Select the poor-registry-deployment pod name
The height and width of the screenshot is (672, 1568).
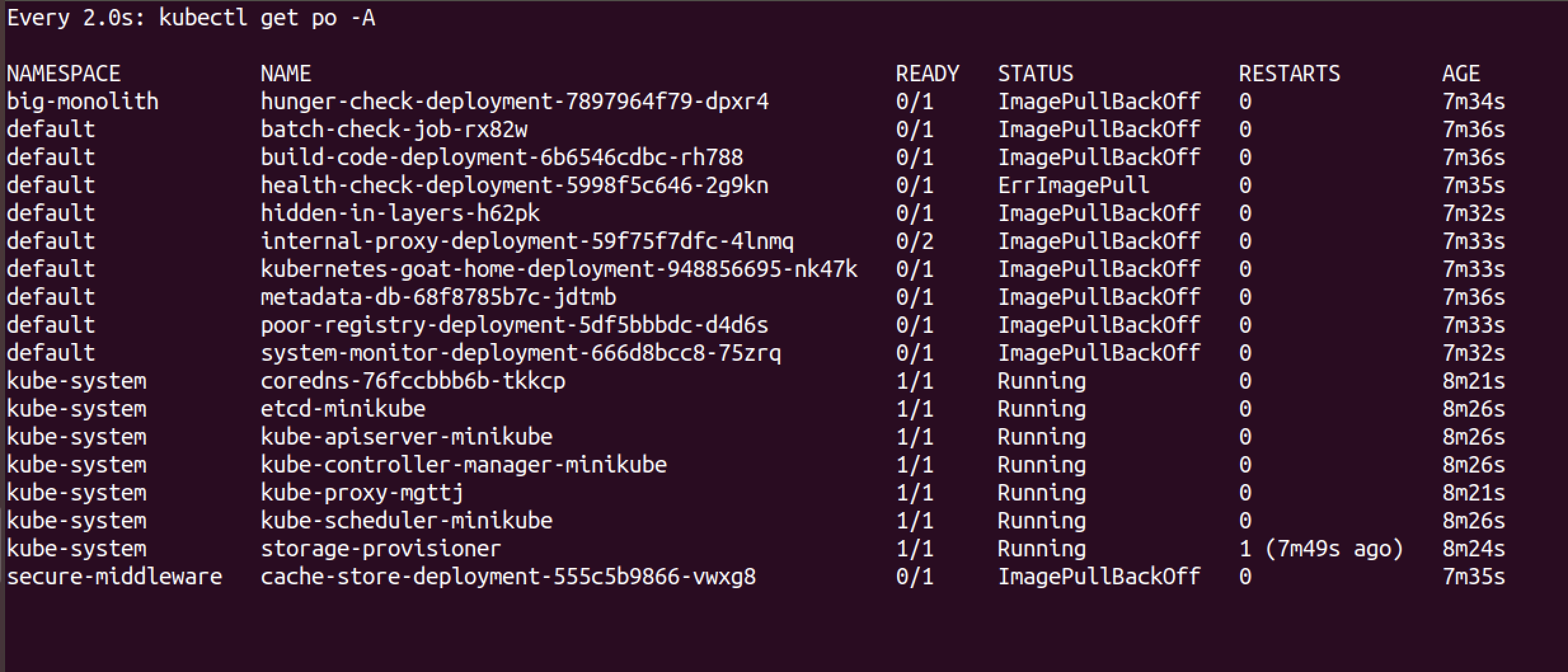[x=515, y=325]
